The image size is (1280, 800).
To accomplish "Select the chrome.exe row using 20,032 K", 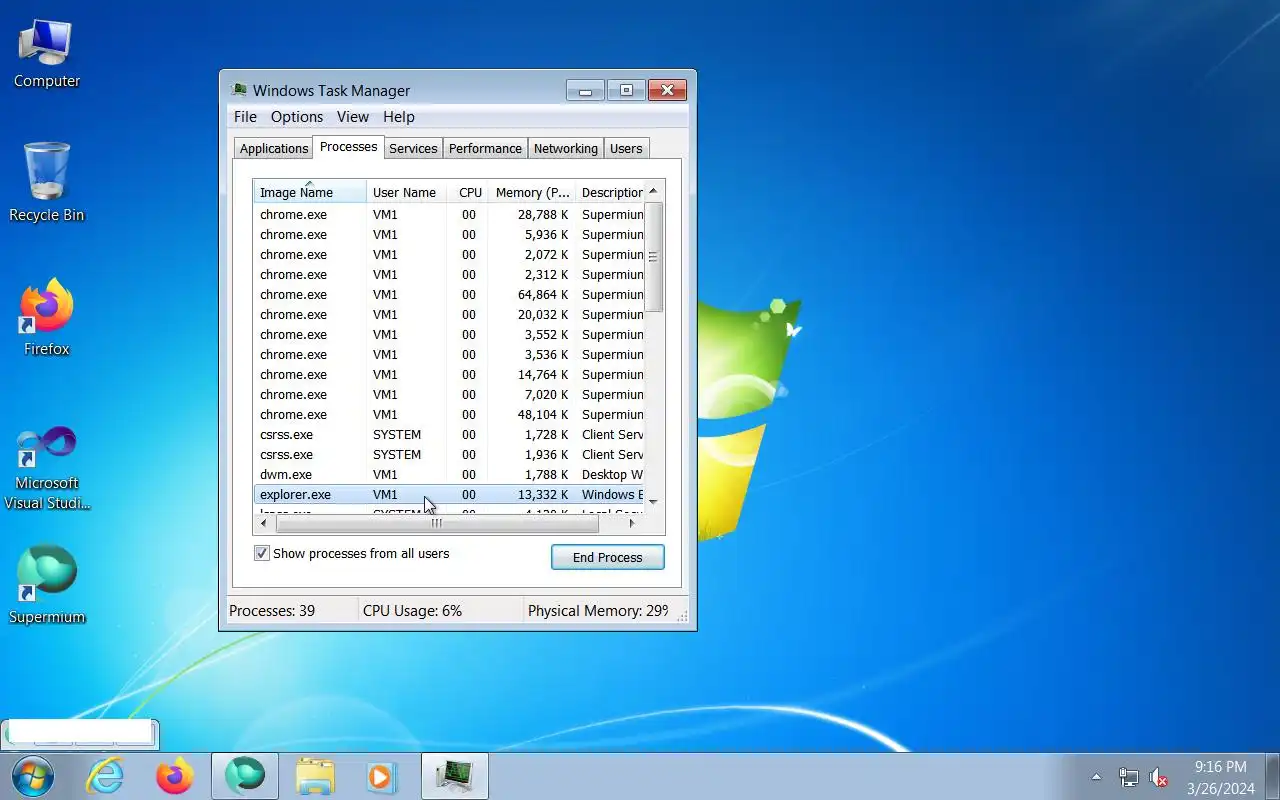I will [449, 314].
